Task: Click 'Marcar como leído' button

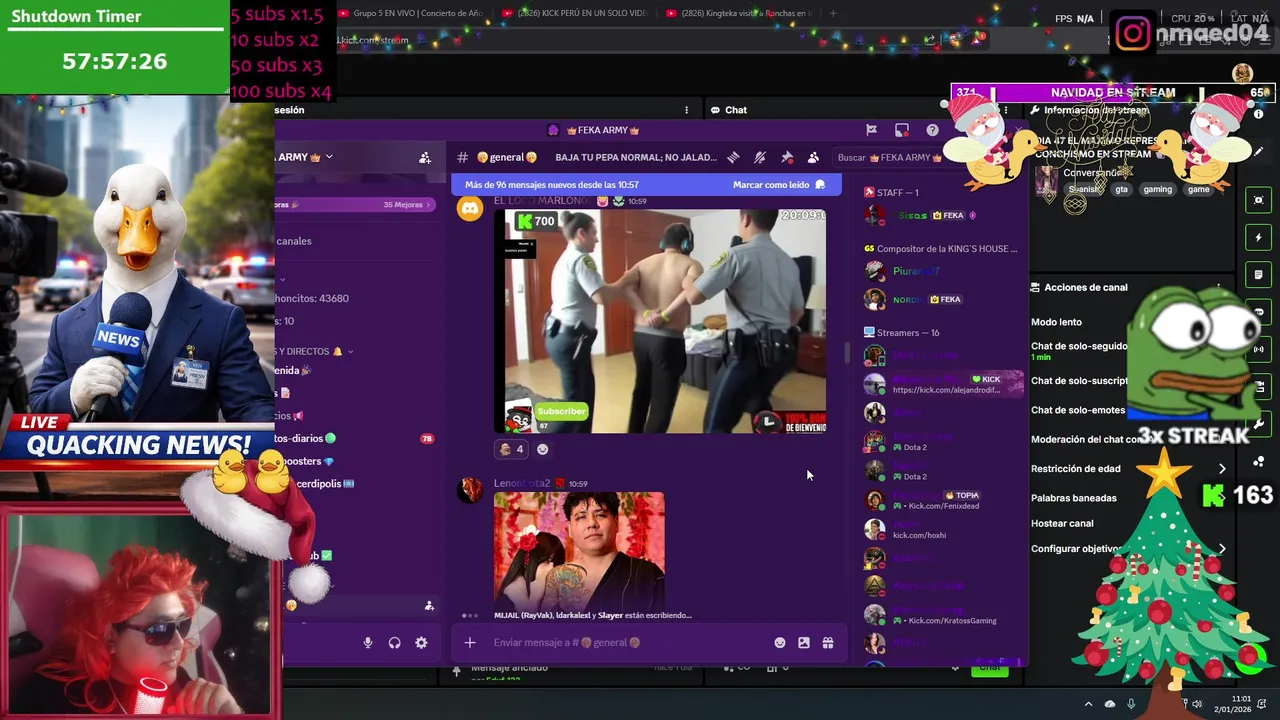Action: point(778,184)
